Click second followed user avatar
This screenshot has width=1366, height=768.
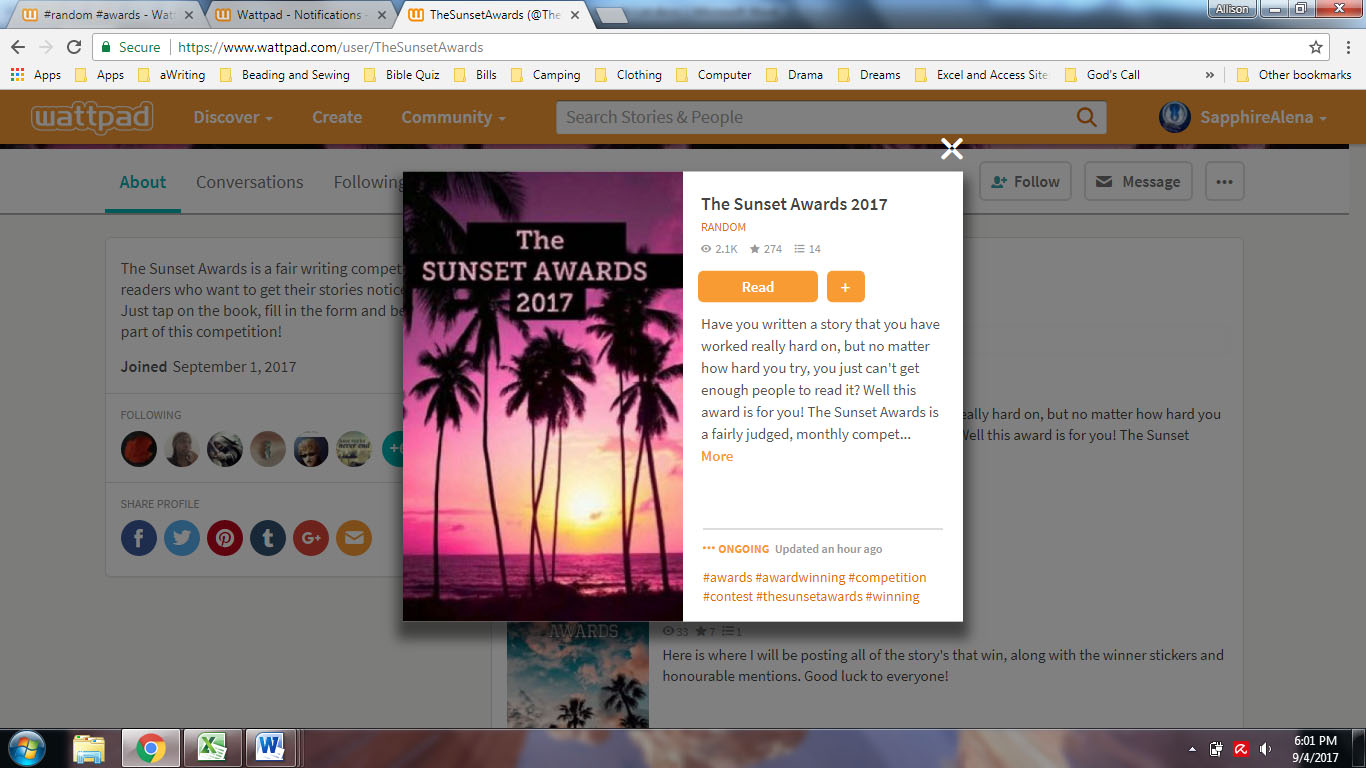coord(182,449)
